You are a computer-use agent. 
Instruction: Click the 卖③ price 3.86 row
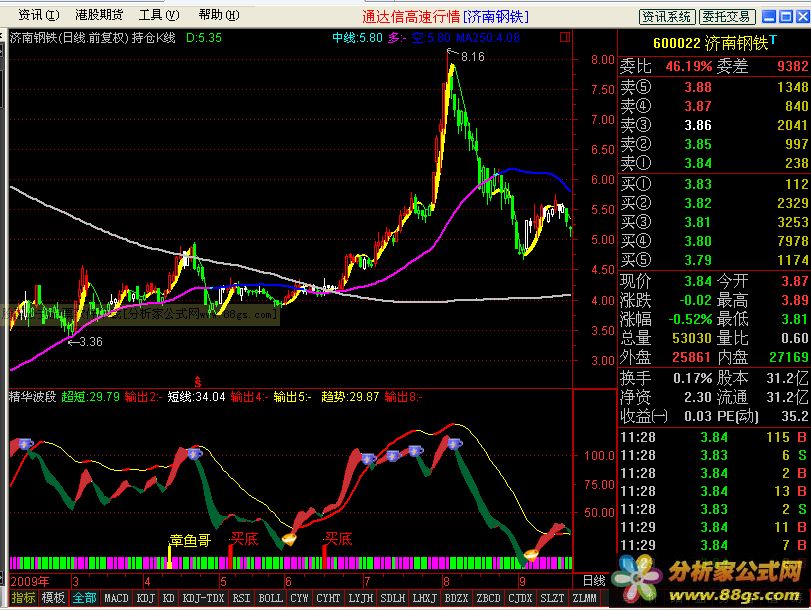pyautogui.click(x=714, y=125)
